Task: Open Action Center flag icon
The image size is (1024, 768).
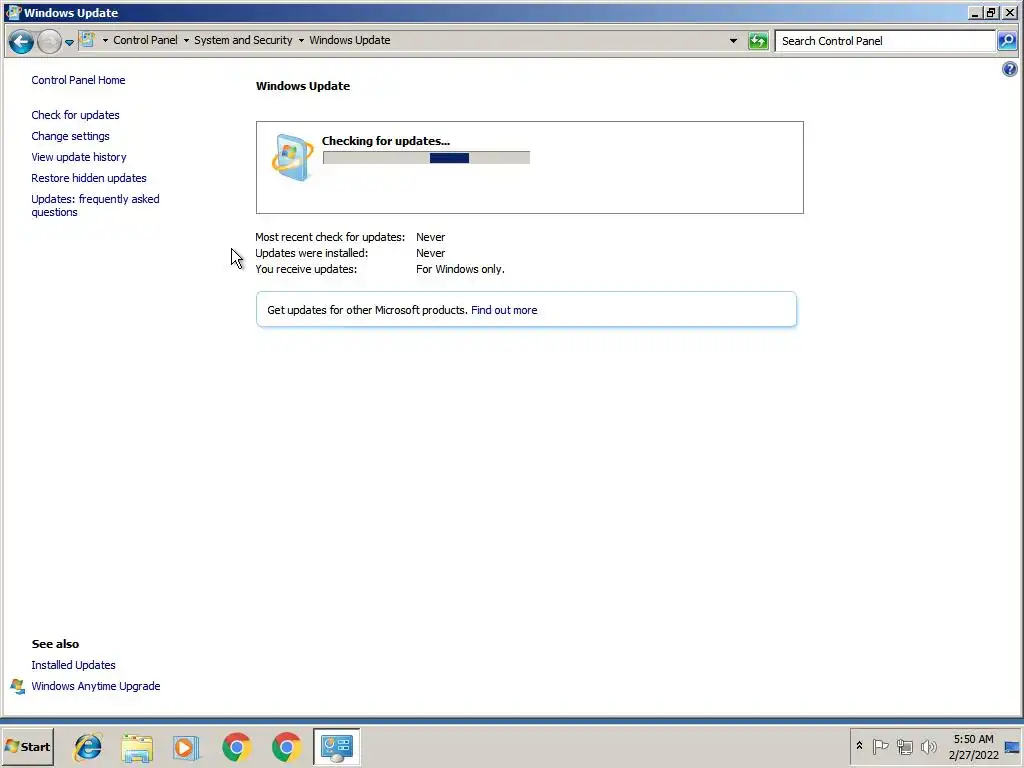Action: [x=880, y=746]
